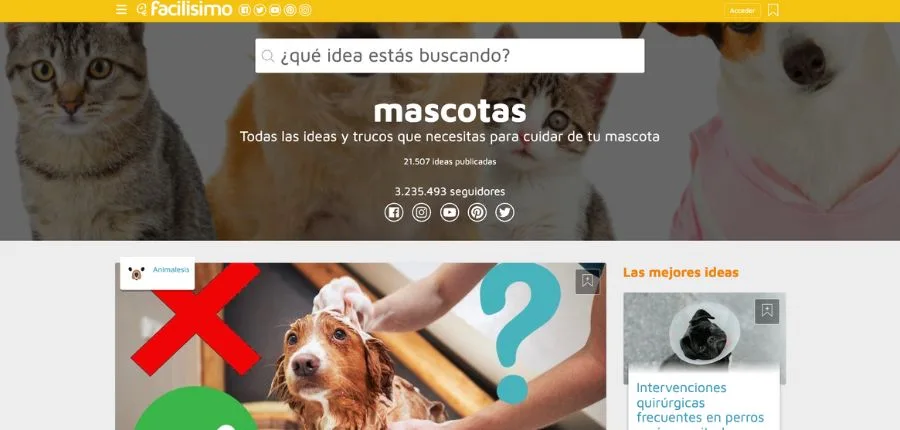Focus the '¿qué idea estás buscando?' search field

[x=449, y=56]
